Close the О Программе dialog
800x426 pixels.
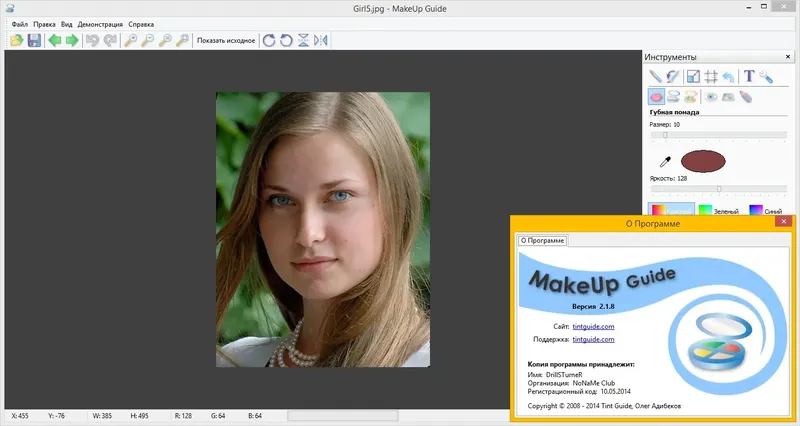[784, 221]
